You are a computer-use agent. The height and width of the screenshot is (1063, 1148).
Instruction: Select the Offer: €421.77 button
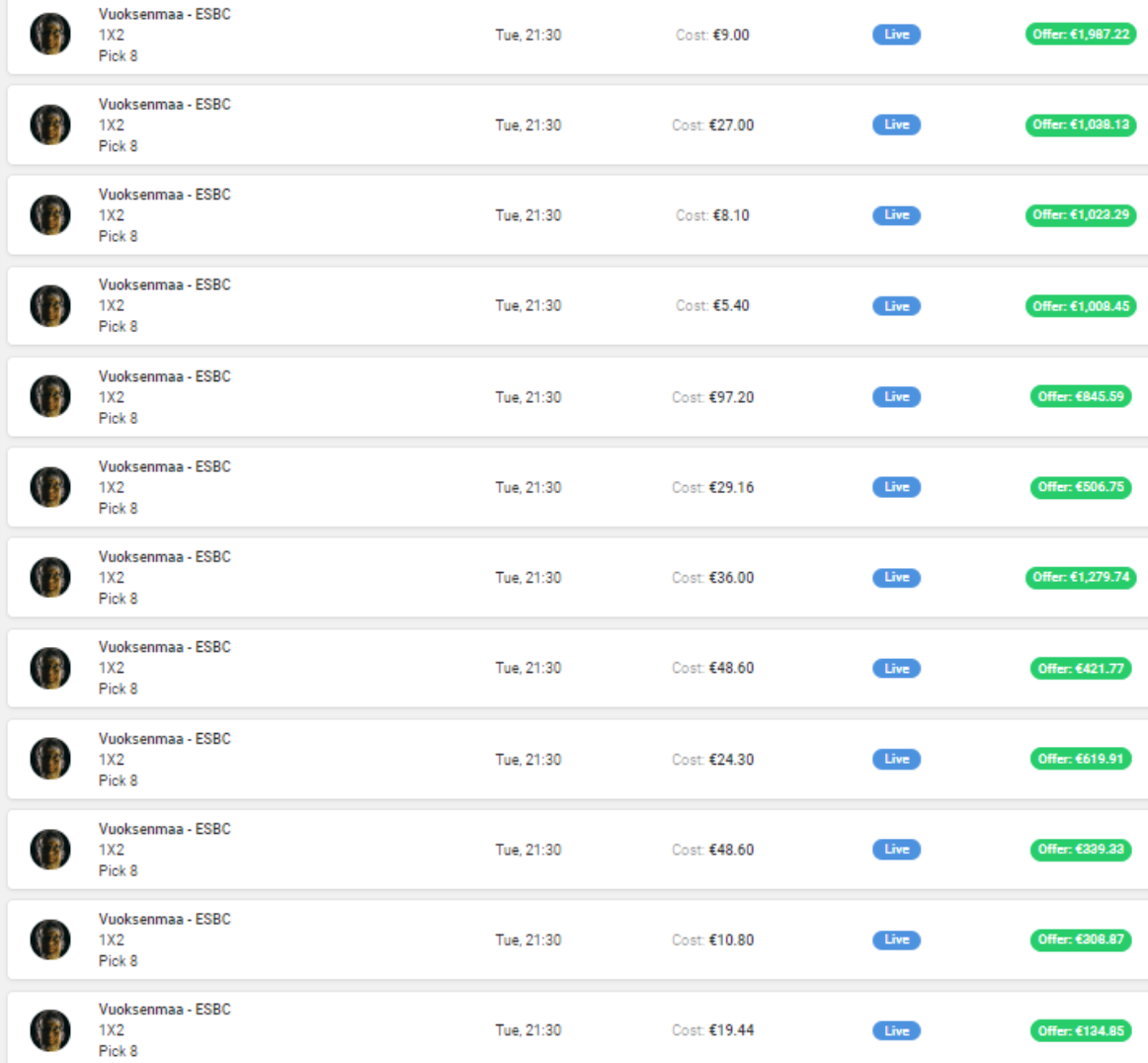coord(1081,668)
